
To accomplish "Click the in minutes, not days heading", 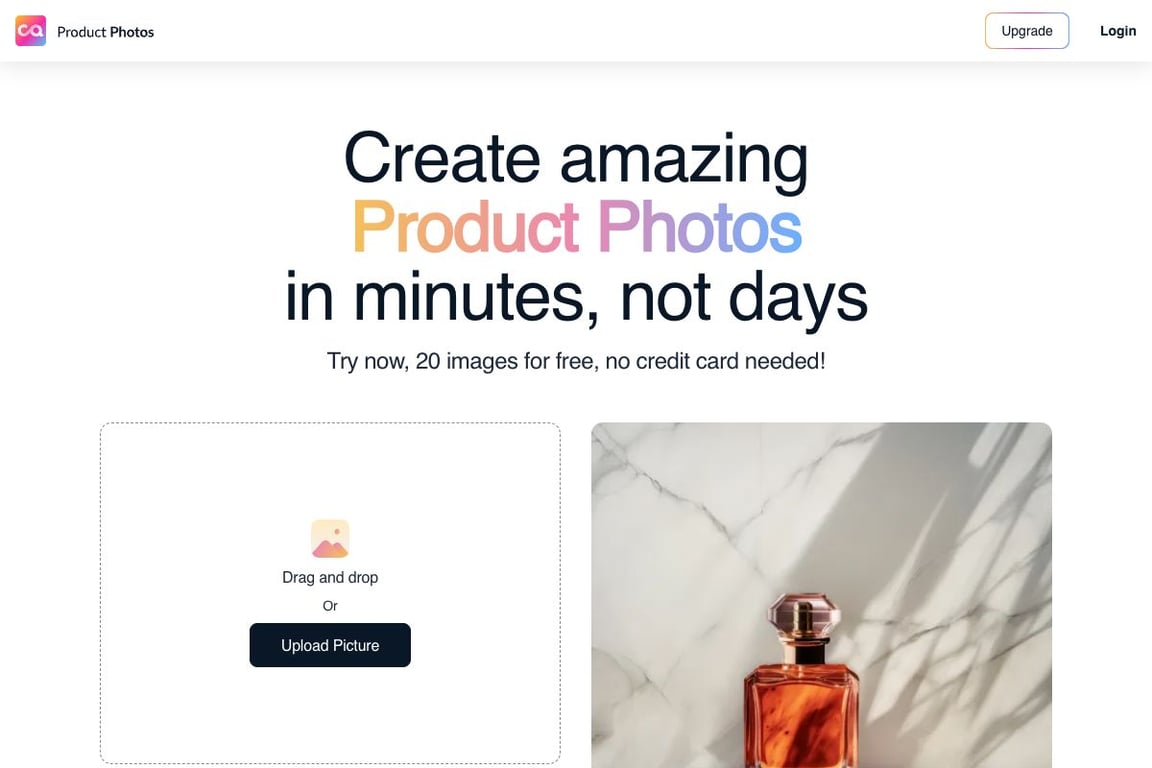I will coord(577,296).
